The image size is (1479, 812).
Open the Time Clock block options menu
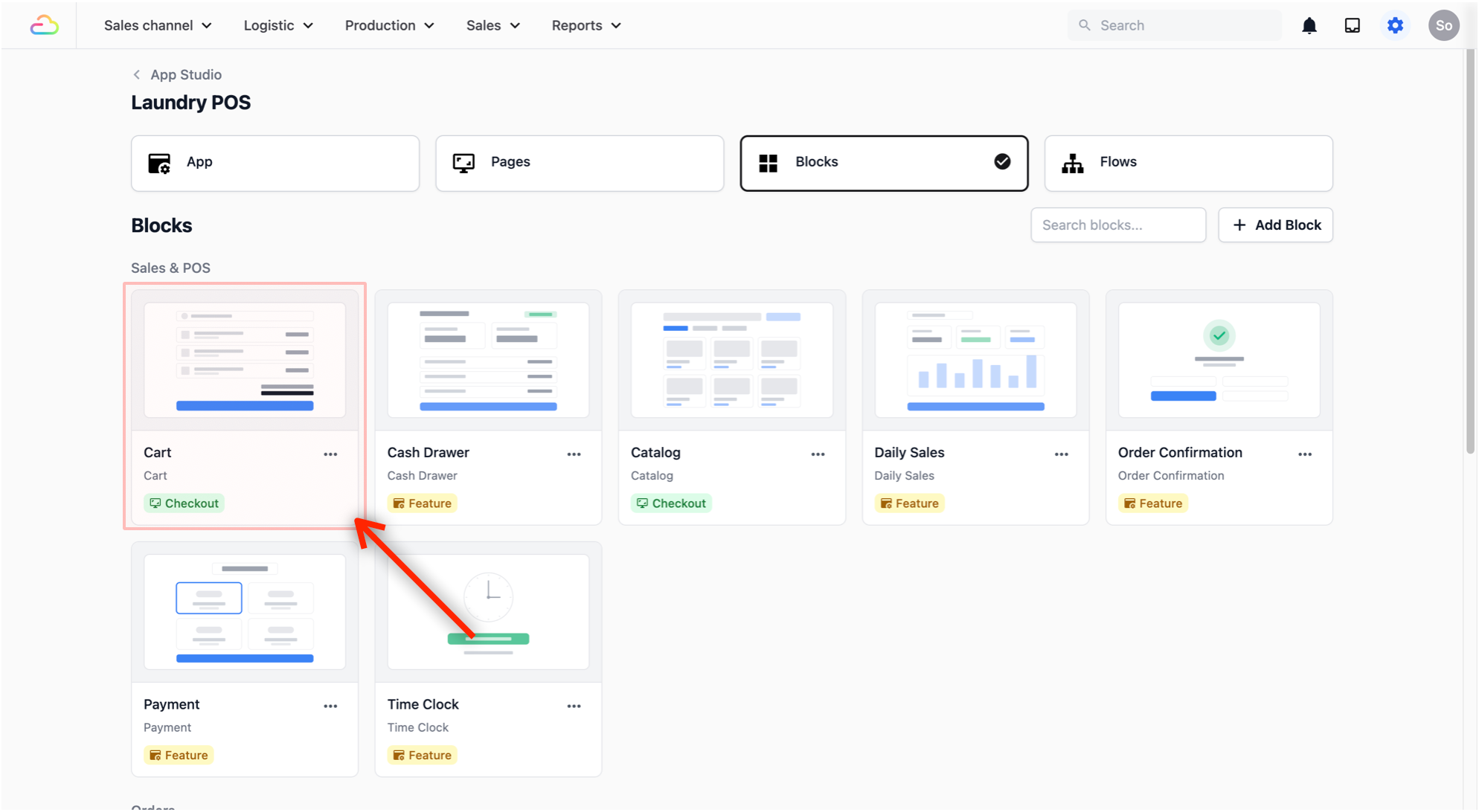pos(574,706)
